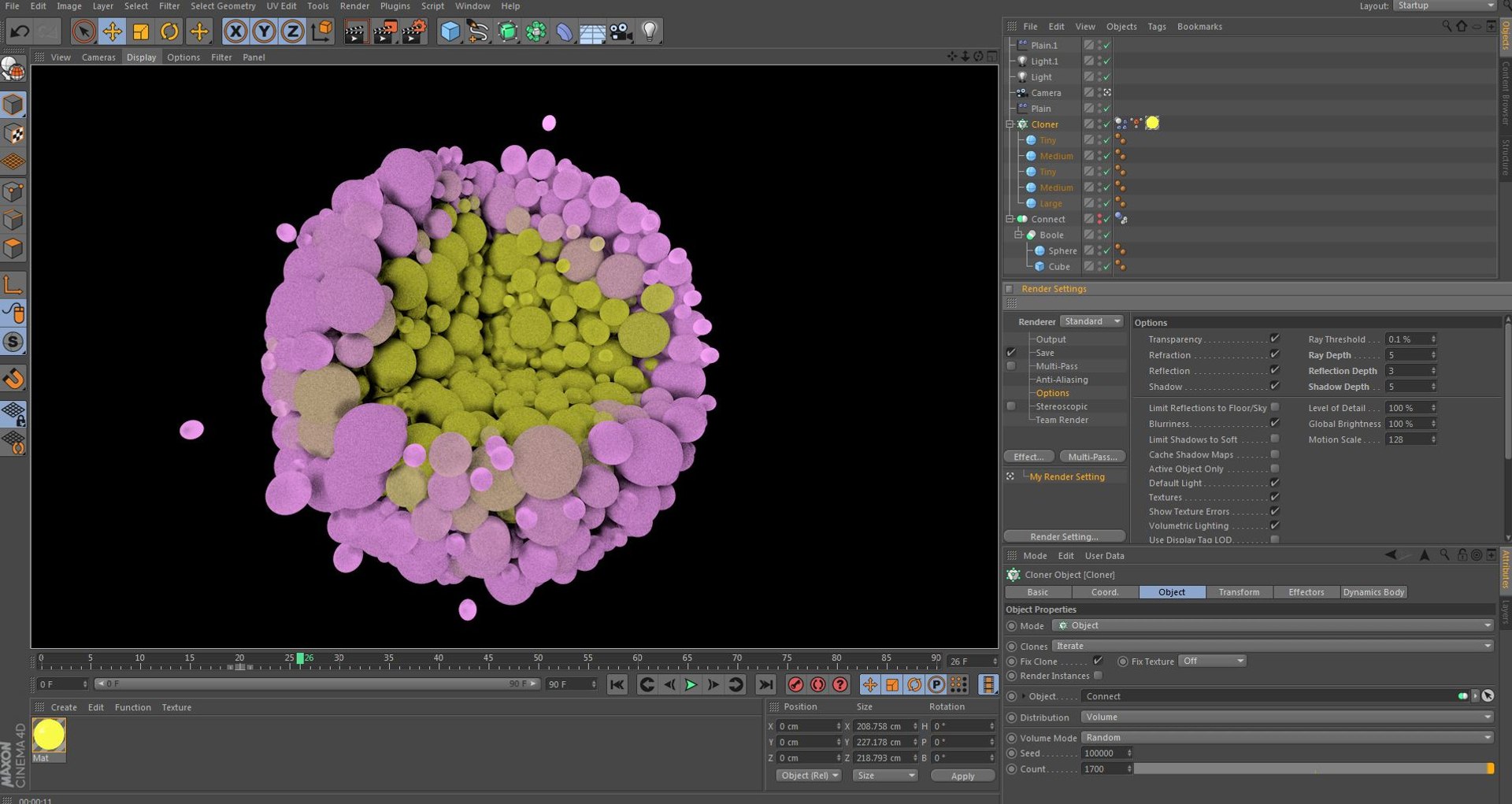Viewport: 1512px width, 804px height.
Task: Open the Distribution Volume dropdown
Action: pos(1287,717)
